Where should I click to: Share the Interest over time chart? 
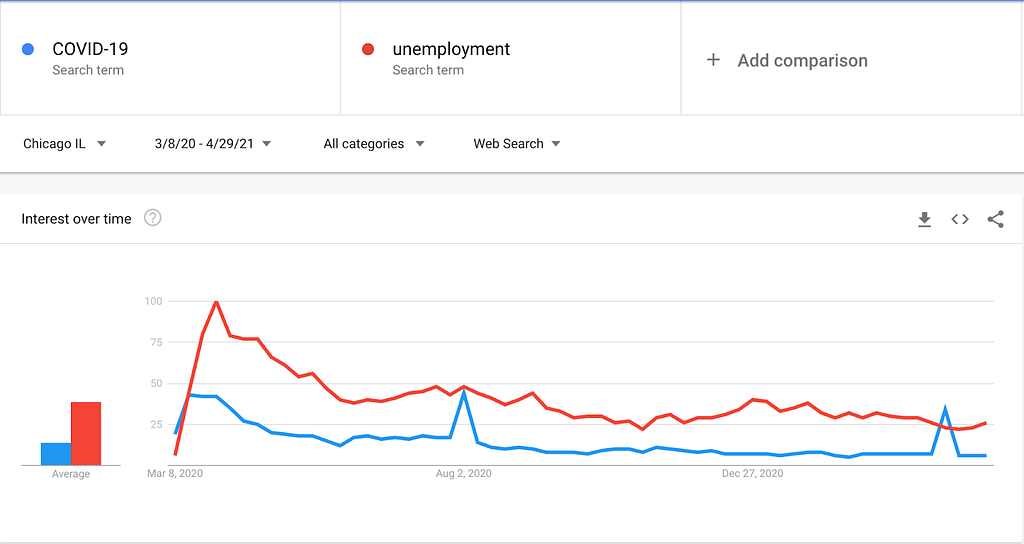[x=995, y=219]
